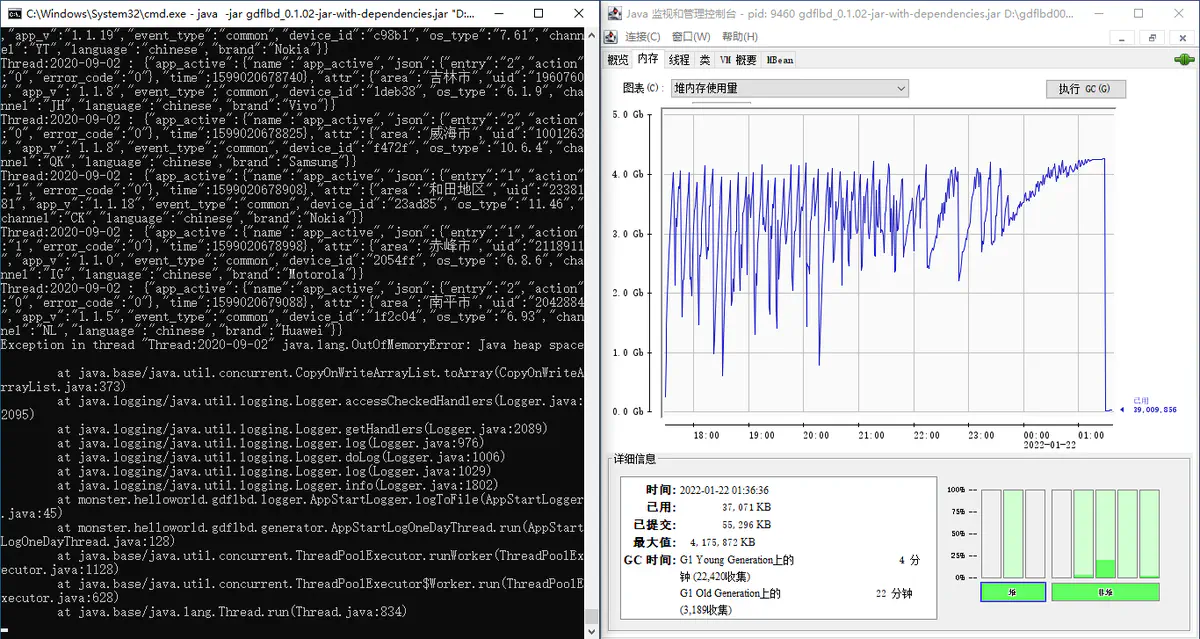Select the full green middle heap pool bar

(1012, 533)
